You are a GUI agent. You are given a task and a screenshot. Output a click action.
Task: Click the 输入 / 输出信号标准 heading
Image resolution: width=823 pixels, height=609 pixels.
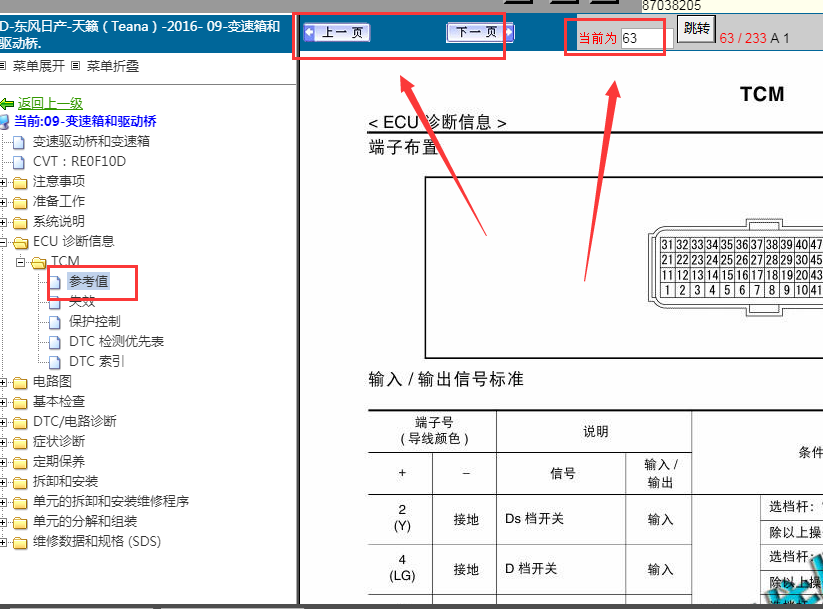(x=446, y=379)
